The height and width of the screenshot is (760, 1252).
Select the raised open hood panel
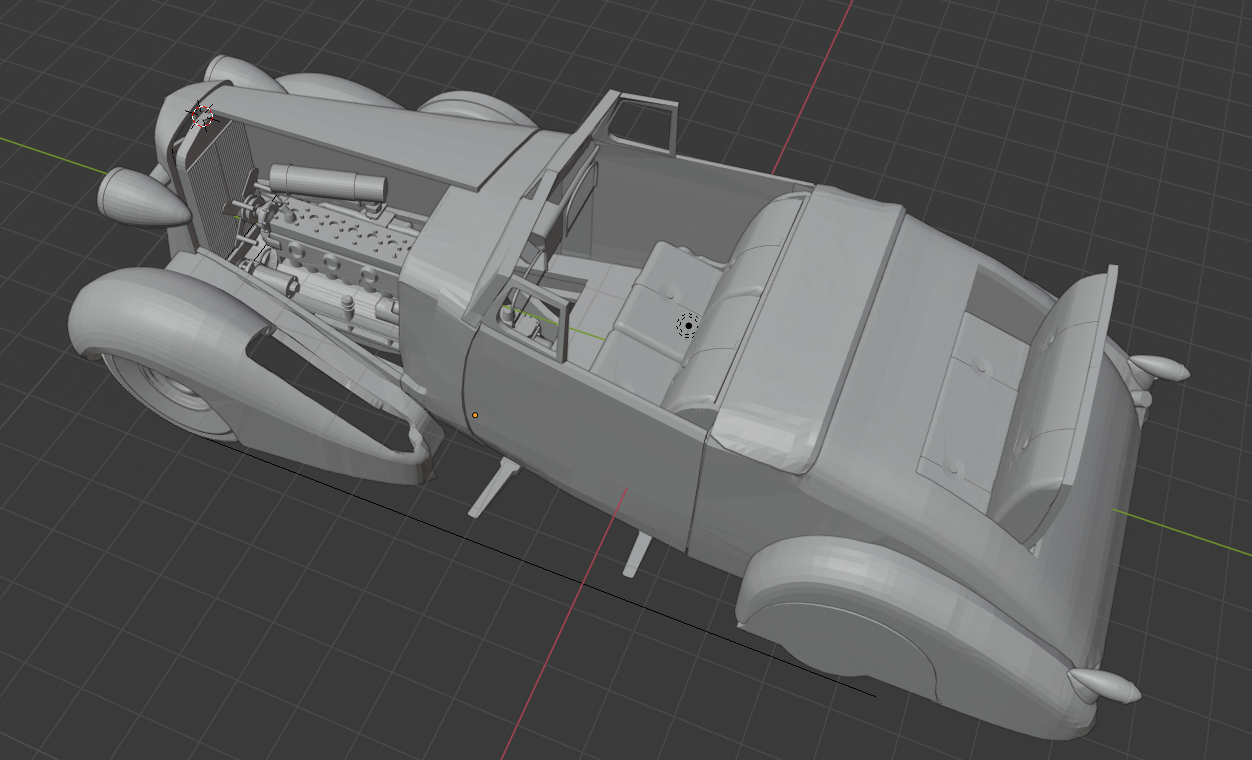pyautogui.click(x=375, y=135)
